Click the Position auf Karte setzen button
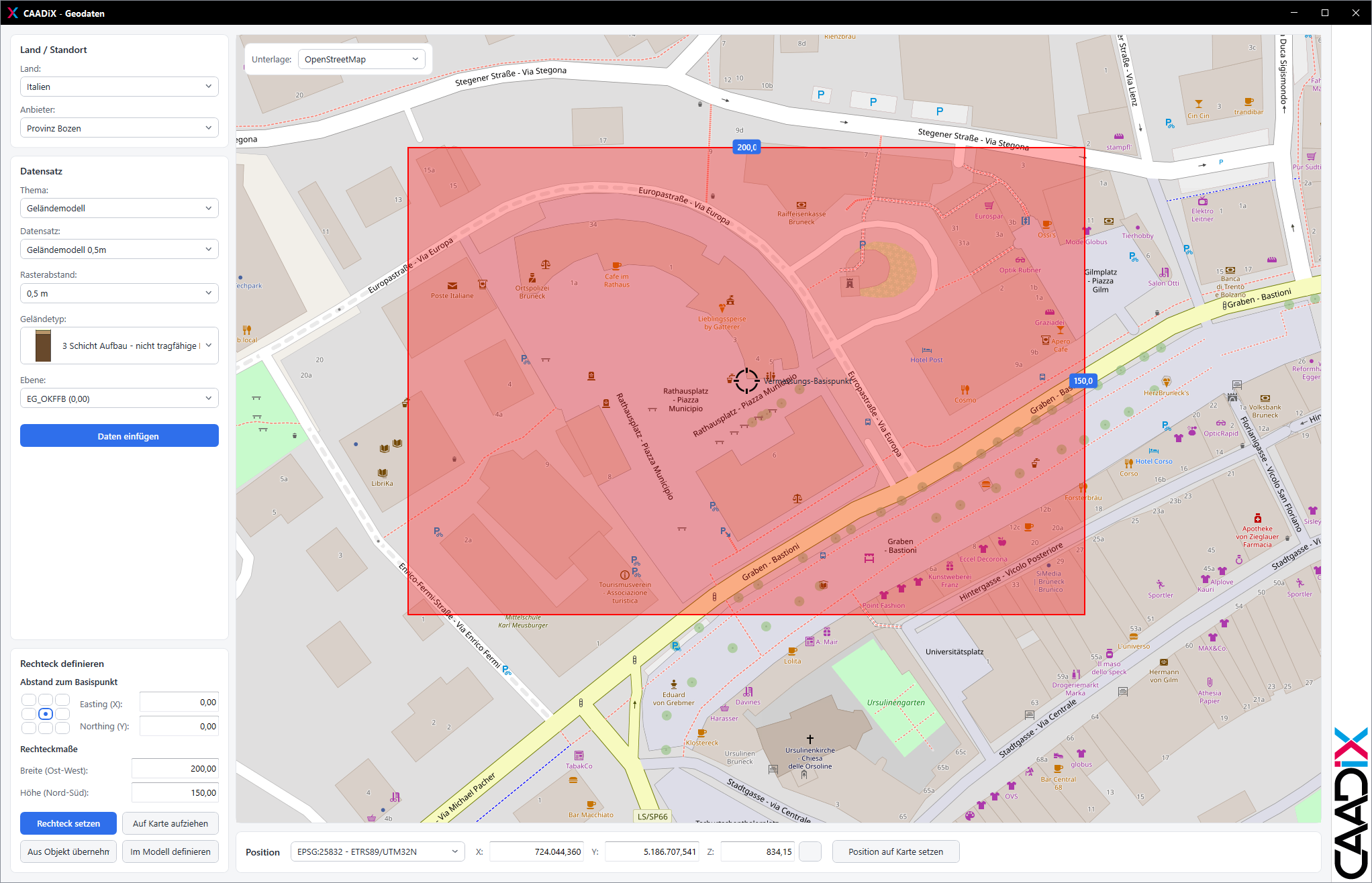Viewport: 1372px width, 883px height. pyautogui.click(x=895, y=851)
